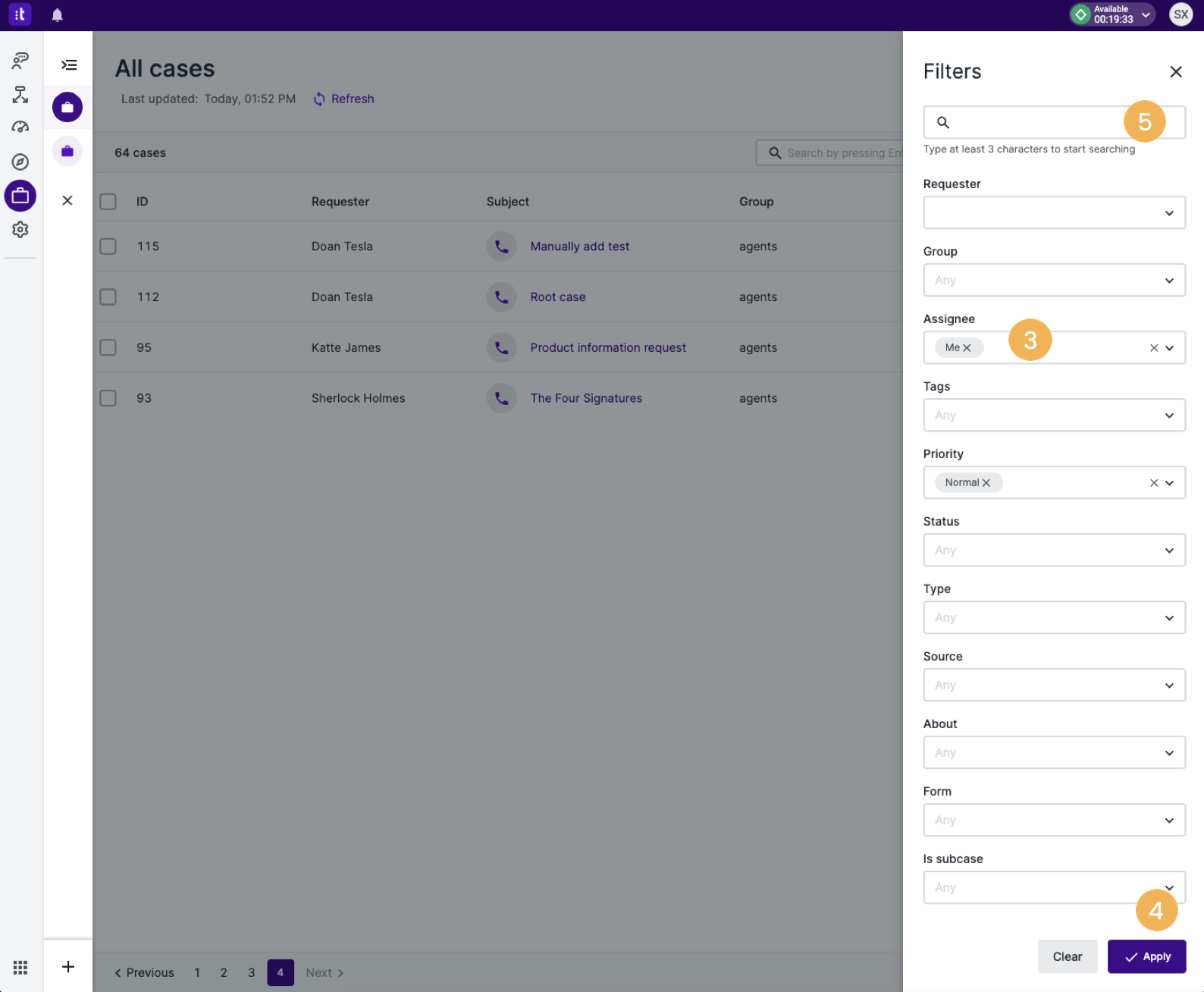Open the Requester dropdown
This screenshot has width=1204, height=992.
[x=1055, y=213]
